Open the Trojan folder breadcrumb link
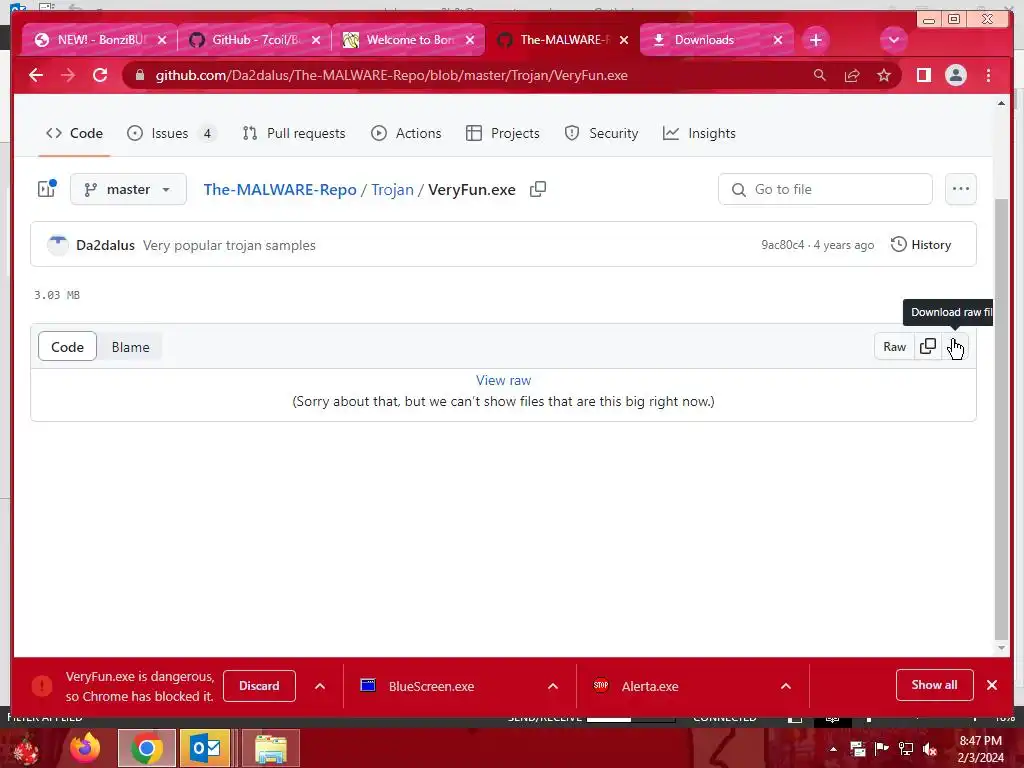 392,189
